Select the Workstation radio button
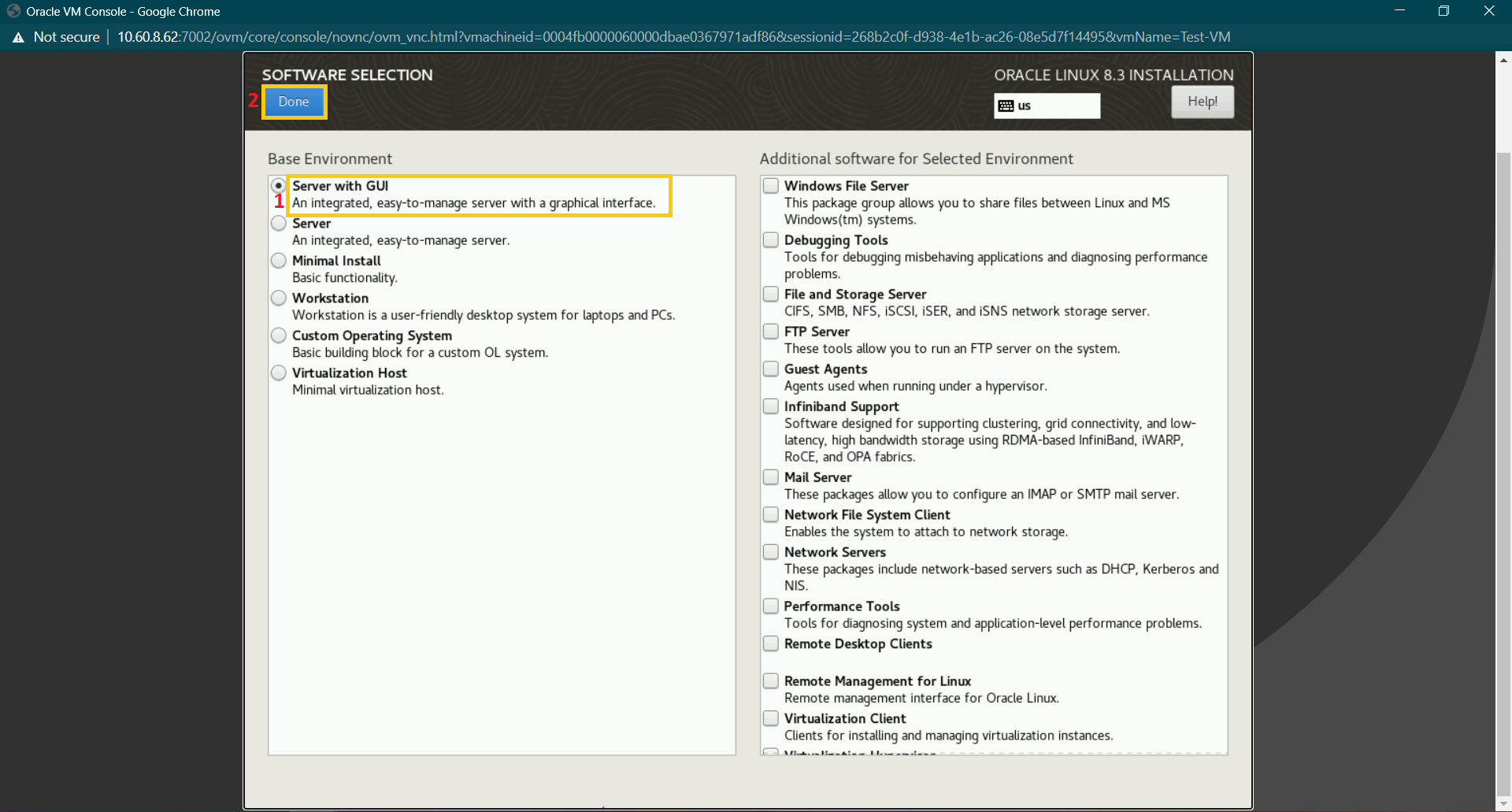Viewport: 1512px width, 812px height. pyautogui.click(x=278, y=298)
